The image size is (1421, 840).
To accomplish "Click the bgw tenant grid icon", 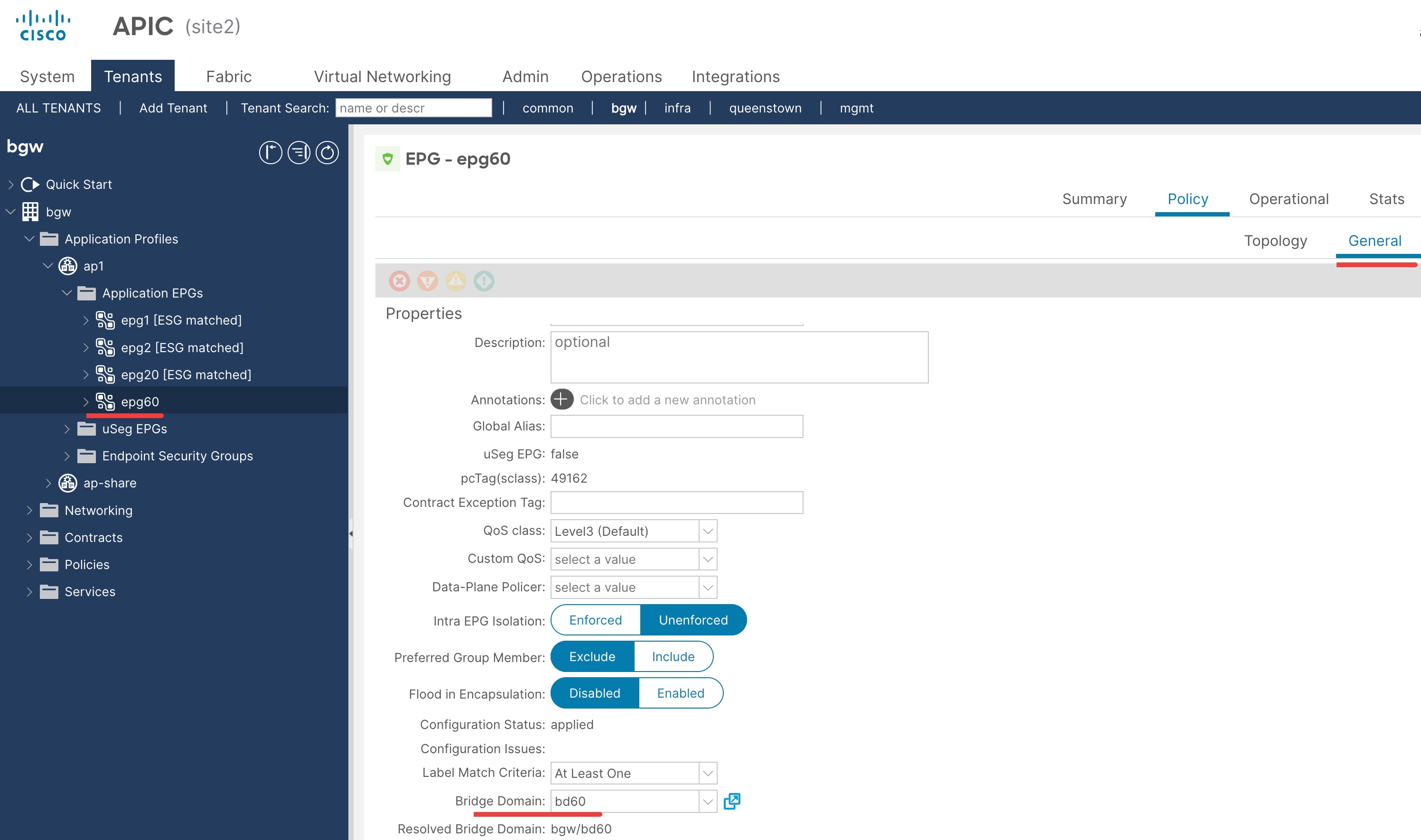I will tap(30, 212).
